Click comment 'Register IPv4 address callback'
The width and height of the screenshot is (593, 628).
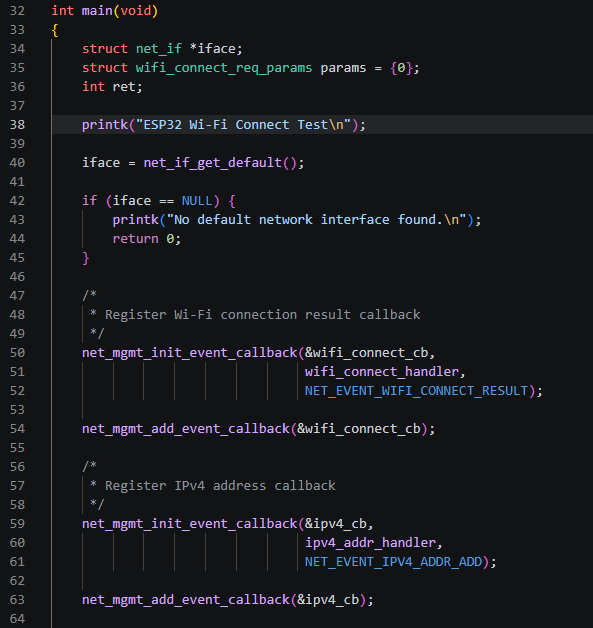[220, 486]
